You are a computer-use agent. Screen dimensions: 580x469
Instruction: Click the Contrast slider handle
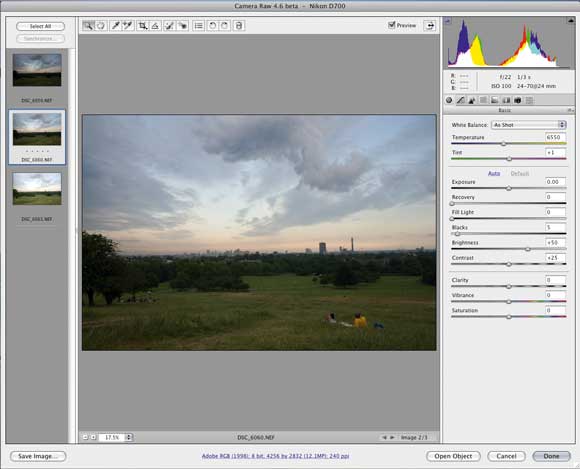pyautogui.click(x=509, y=264)
